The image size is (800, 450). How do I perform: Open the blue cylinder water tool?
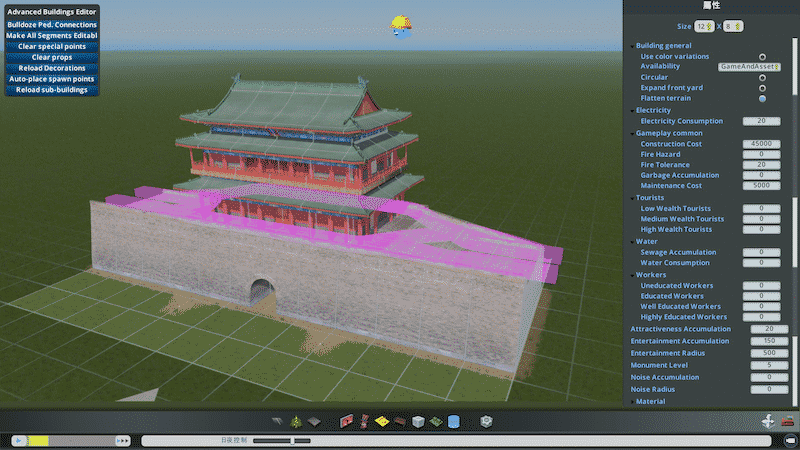(453, 421)
